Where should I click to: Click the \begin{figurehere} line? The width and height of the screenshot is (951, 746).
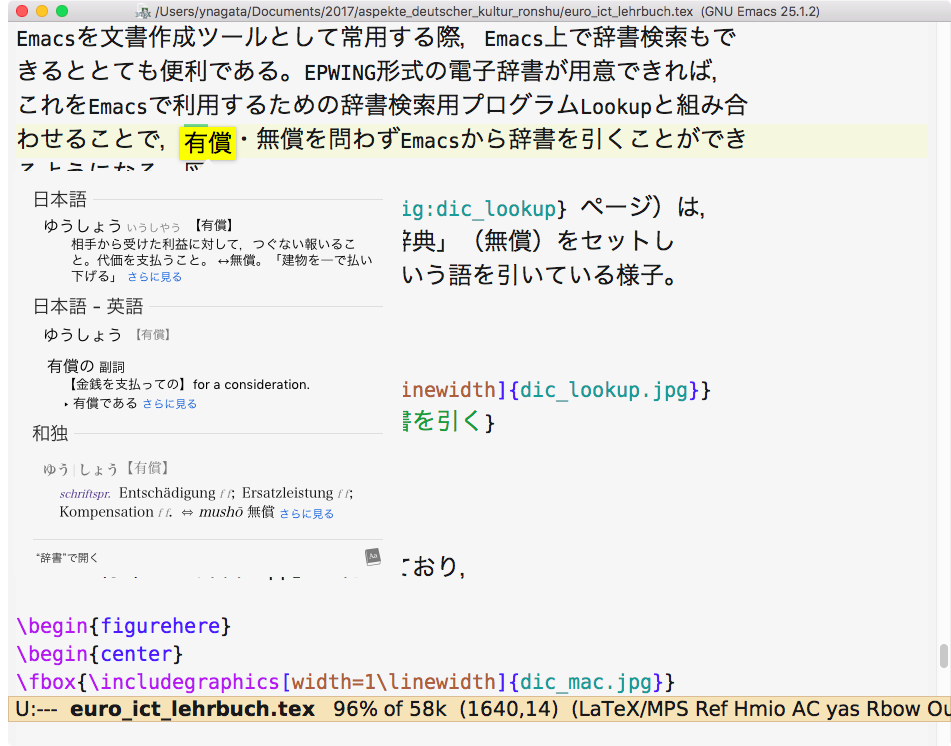(124, 625)
